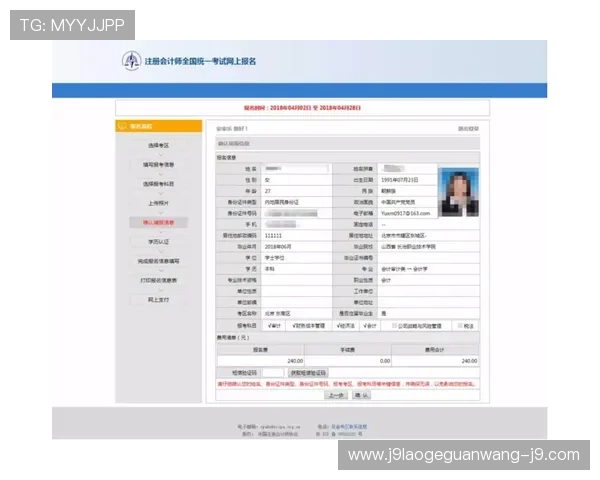Open the 网上支付 step

tap(159, 299)
